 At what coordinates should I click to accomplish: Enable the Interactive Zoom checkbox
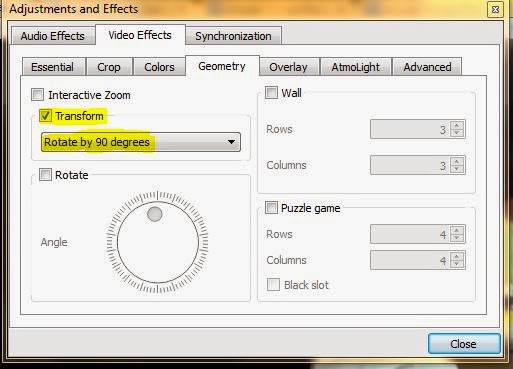coord(37,95)
